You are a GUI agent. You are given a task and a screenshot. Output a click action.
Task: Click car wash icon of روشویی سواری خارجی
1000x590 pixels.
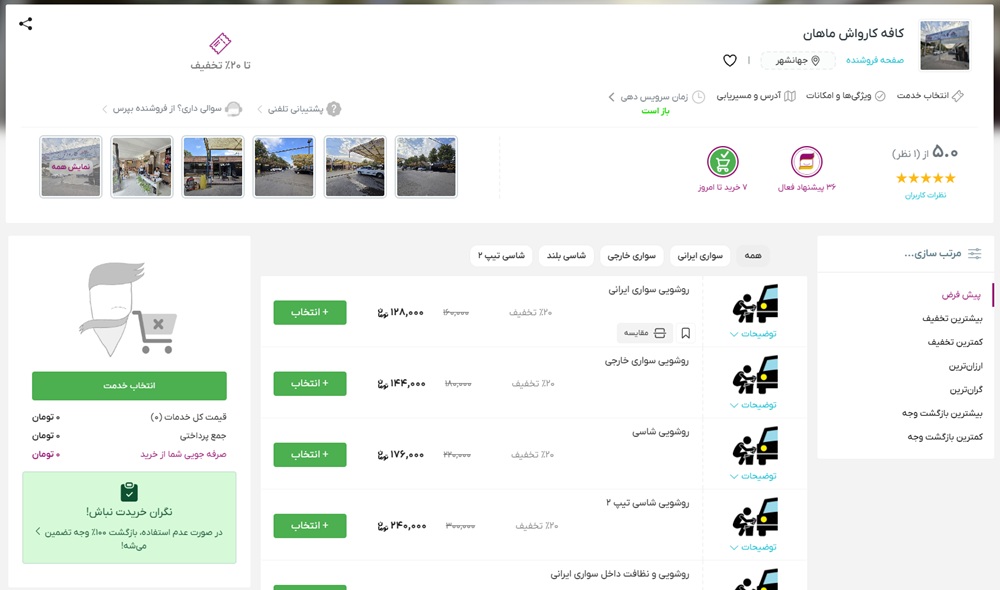pyautogui.click(x=755, y=374)
